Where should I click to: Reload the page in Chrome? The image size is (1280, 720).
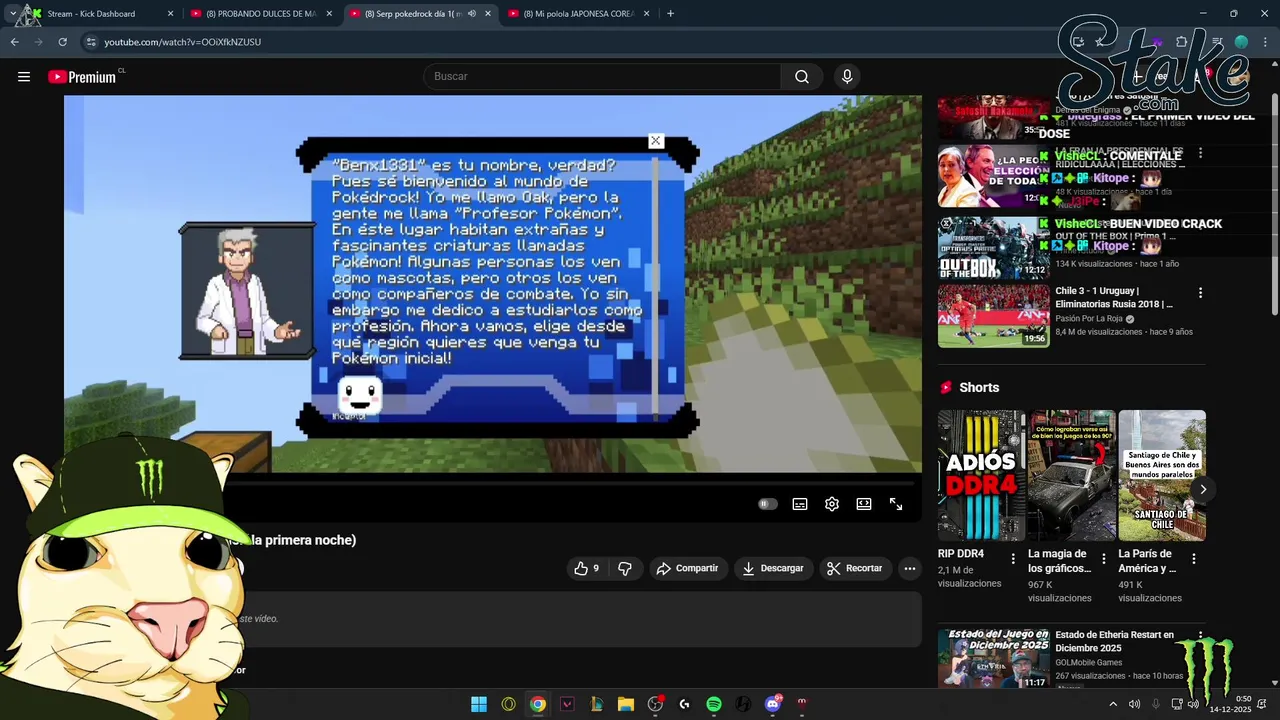point(62,42)
